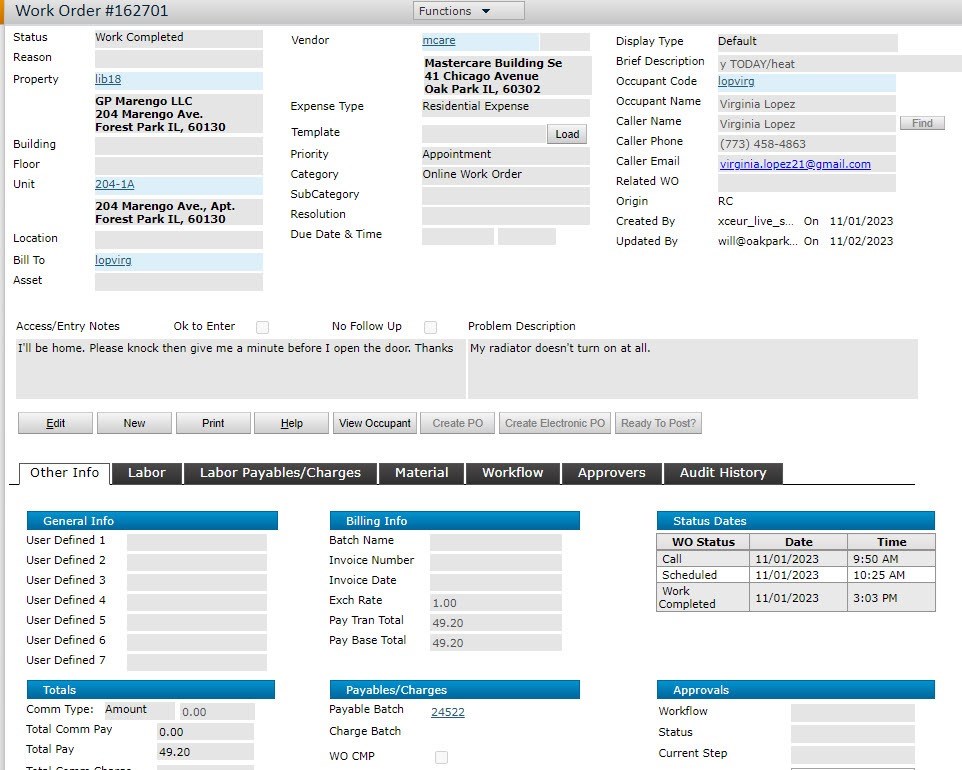Click inside the Access/Entry Notes field
Screen dimensions: 962x770
(x=237, y=370)
